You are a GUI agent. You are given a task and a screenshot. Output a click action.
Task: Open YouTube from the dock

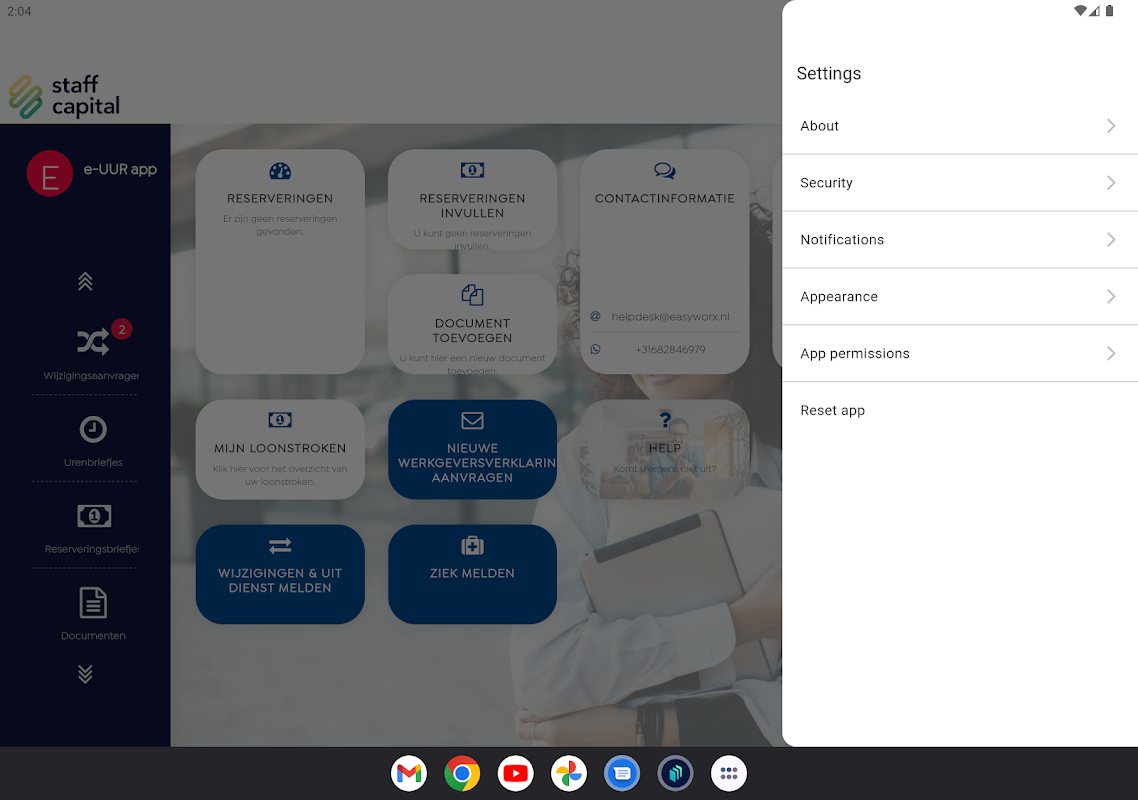515,773
